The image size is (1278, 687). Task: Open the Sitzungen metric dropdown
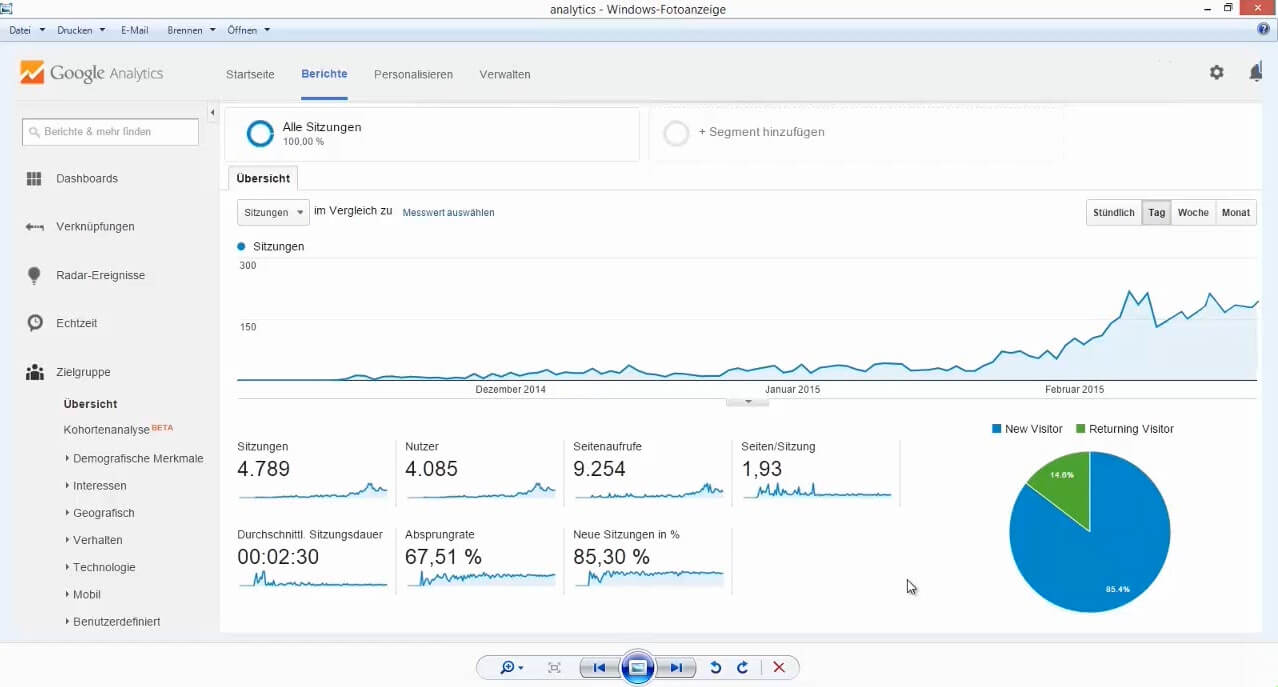273,212
